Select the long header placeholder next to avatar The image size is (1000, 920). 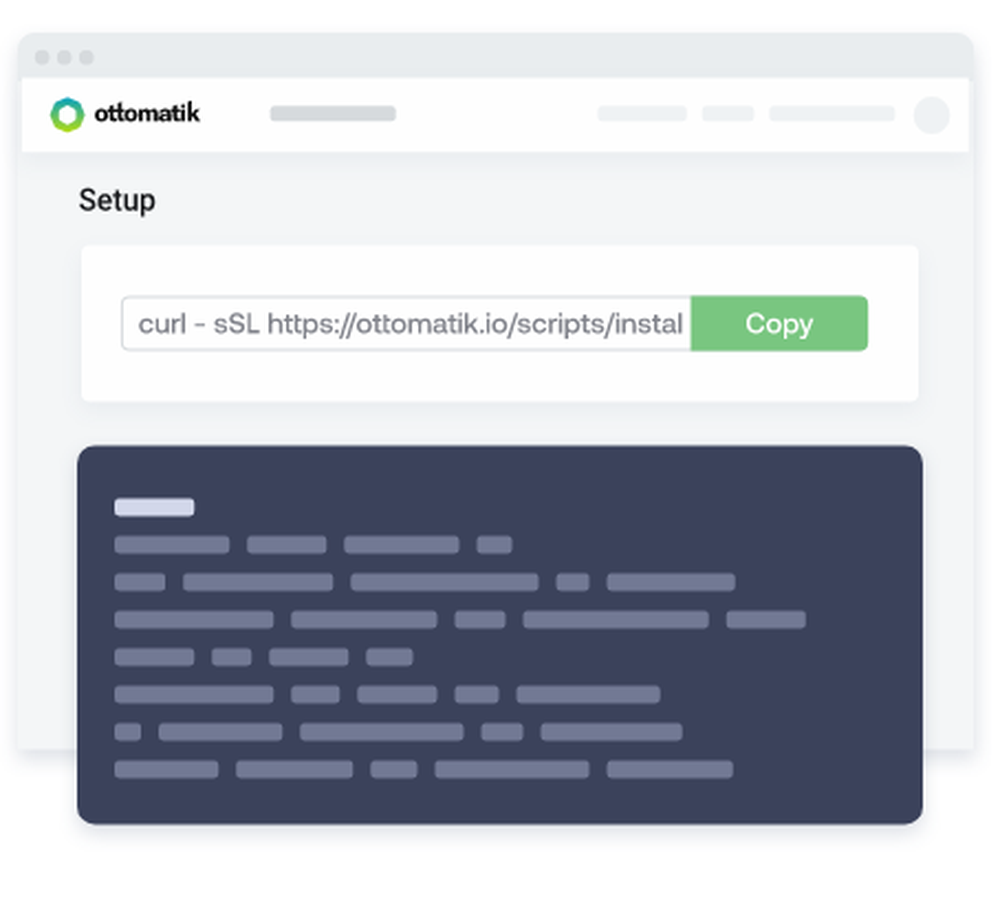(x=832, y=113)
